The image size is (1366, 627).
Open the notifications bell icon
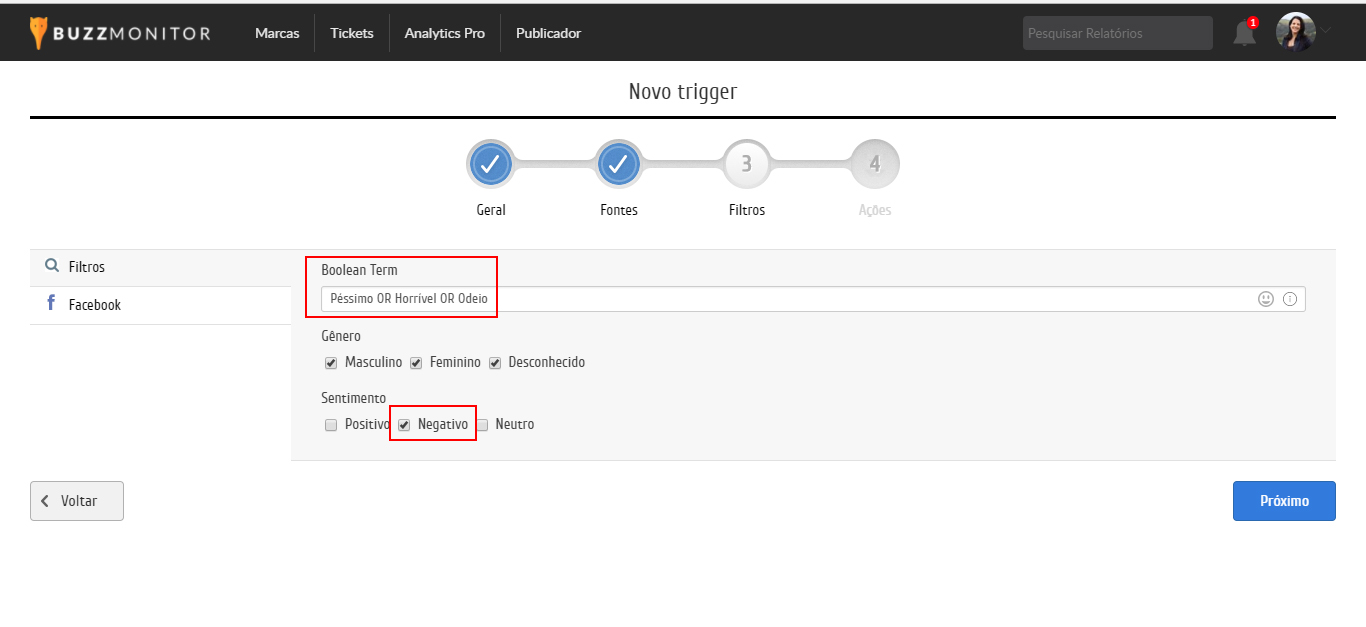(x=1244, y=33)
